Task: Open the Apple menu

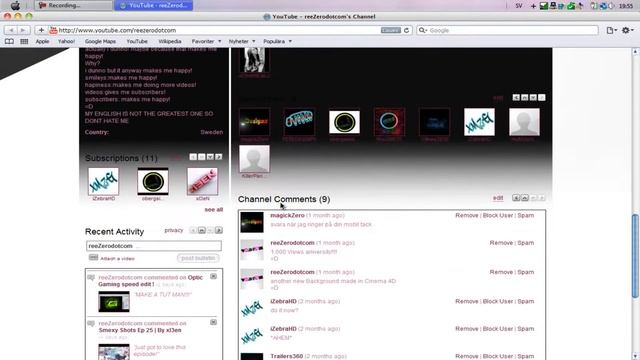Action: 15,5
